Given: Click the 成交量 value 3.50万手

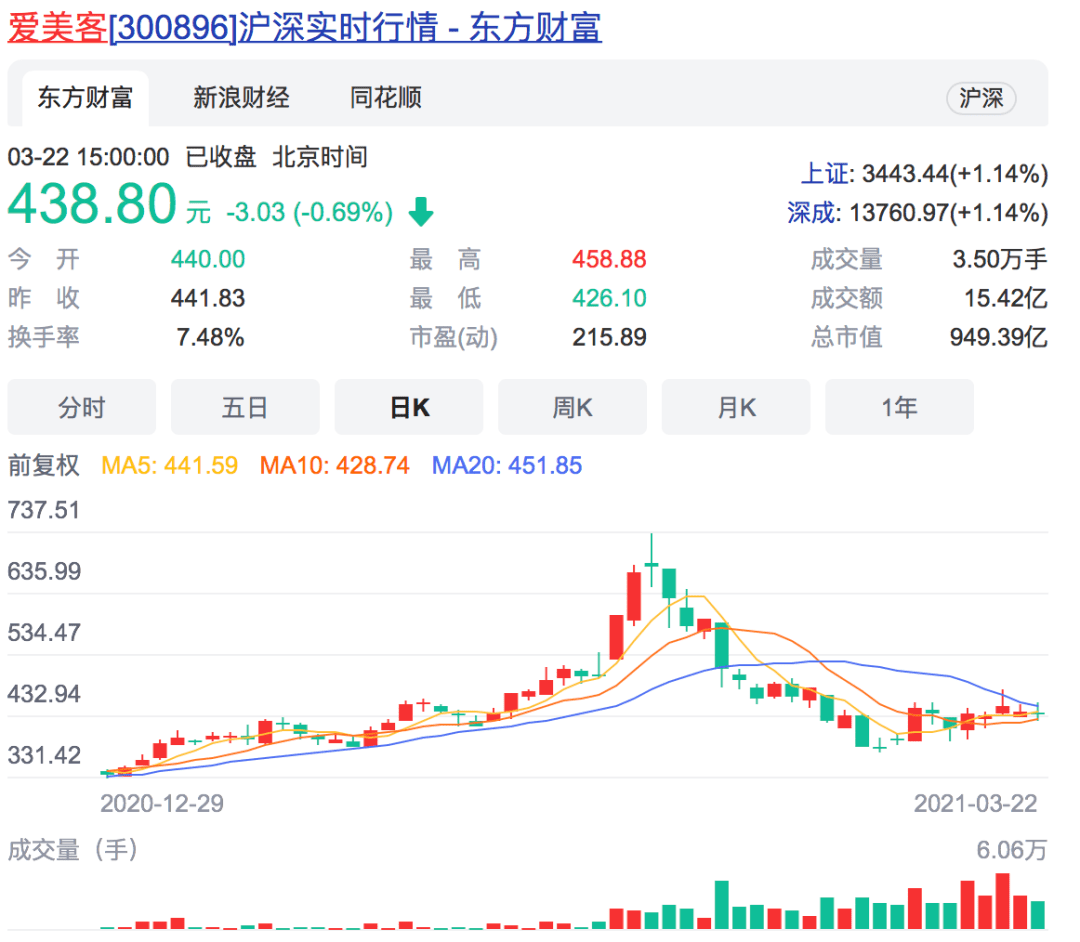Looking at the screenshot, I should click(999, 260).
